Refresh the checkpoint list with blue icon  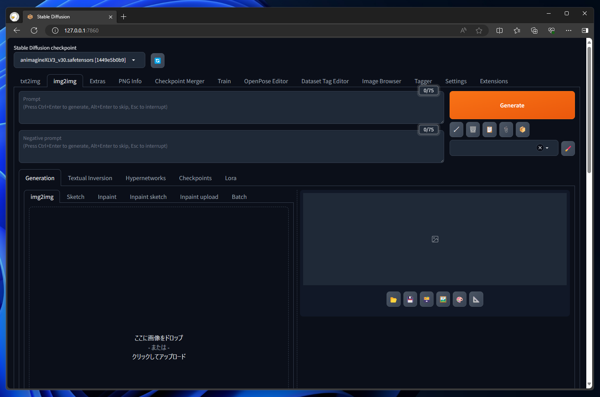157,60
